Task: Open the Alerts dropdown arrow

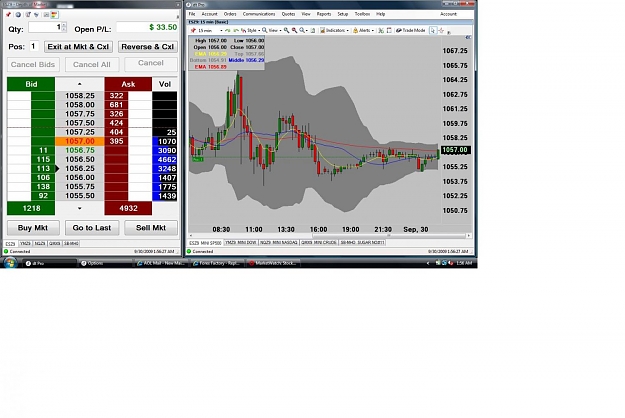Action: (373, 31)
